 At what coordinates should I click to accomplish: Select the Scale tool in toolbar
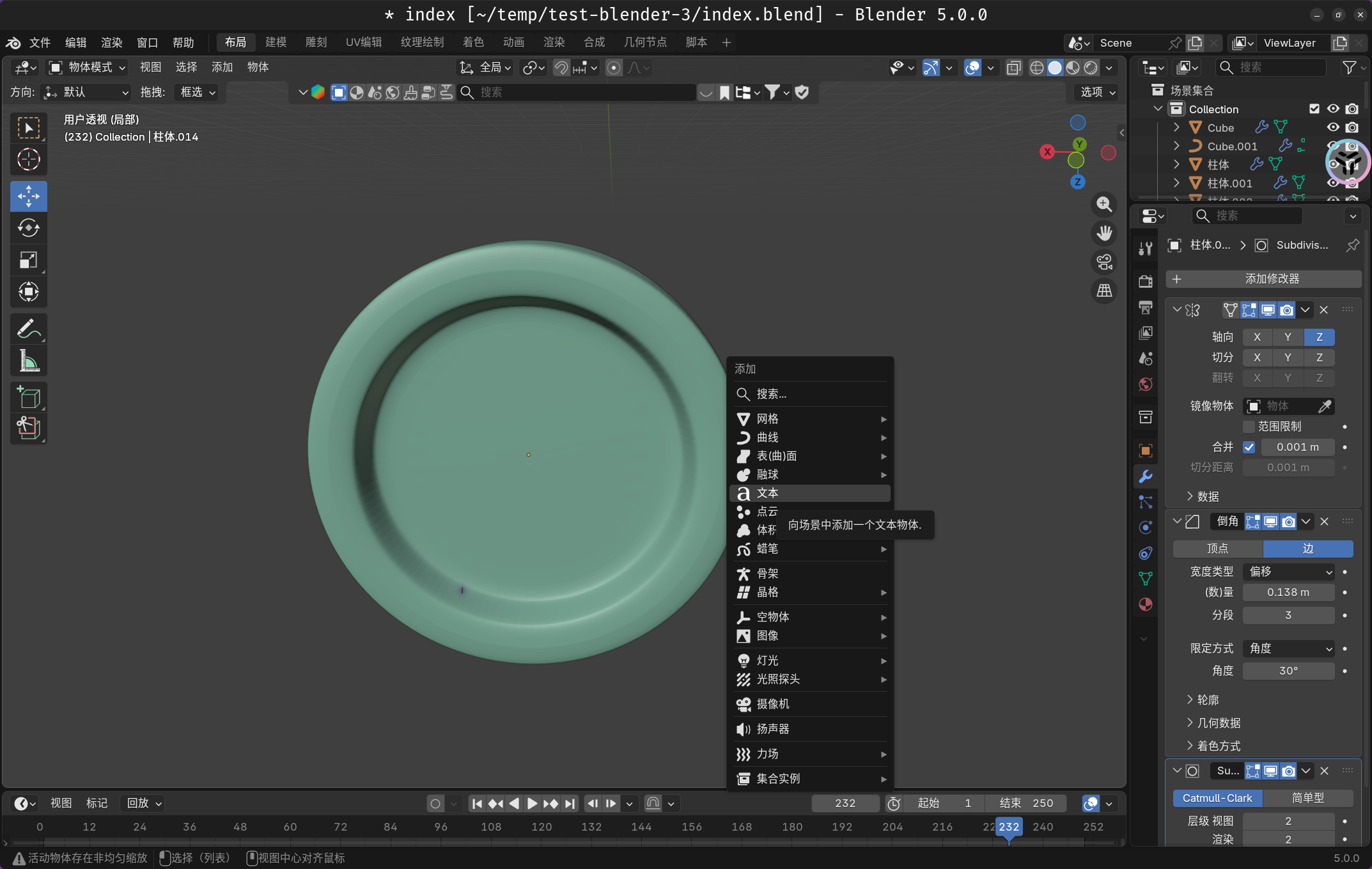pos(28,260)
